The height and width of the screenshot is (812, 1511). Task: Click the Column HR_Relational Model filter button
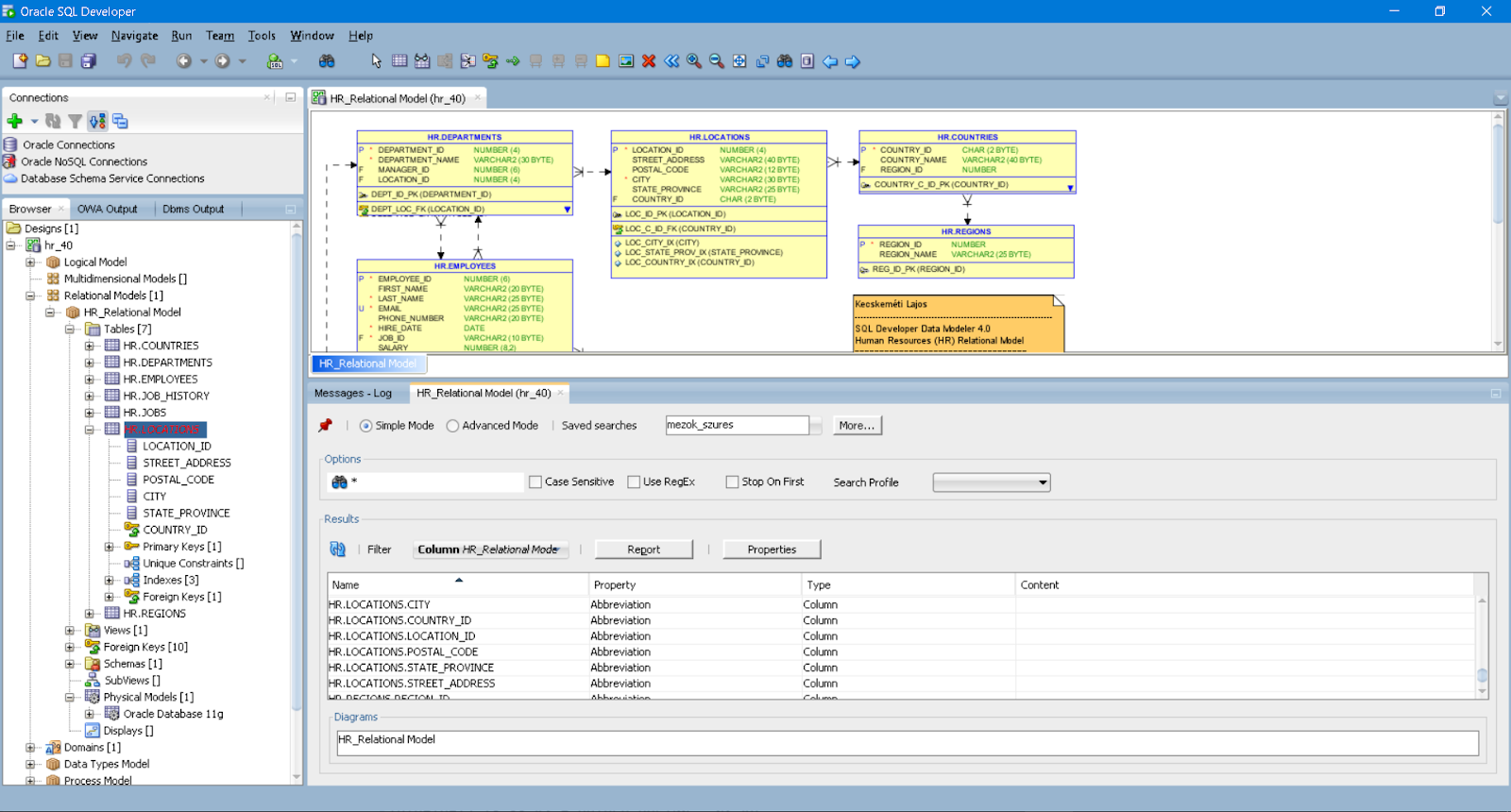point(491,550)
